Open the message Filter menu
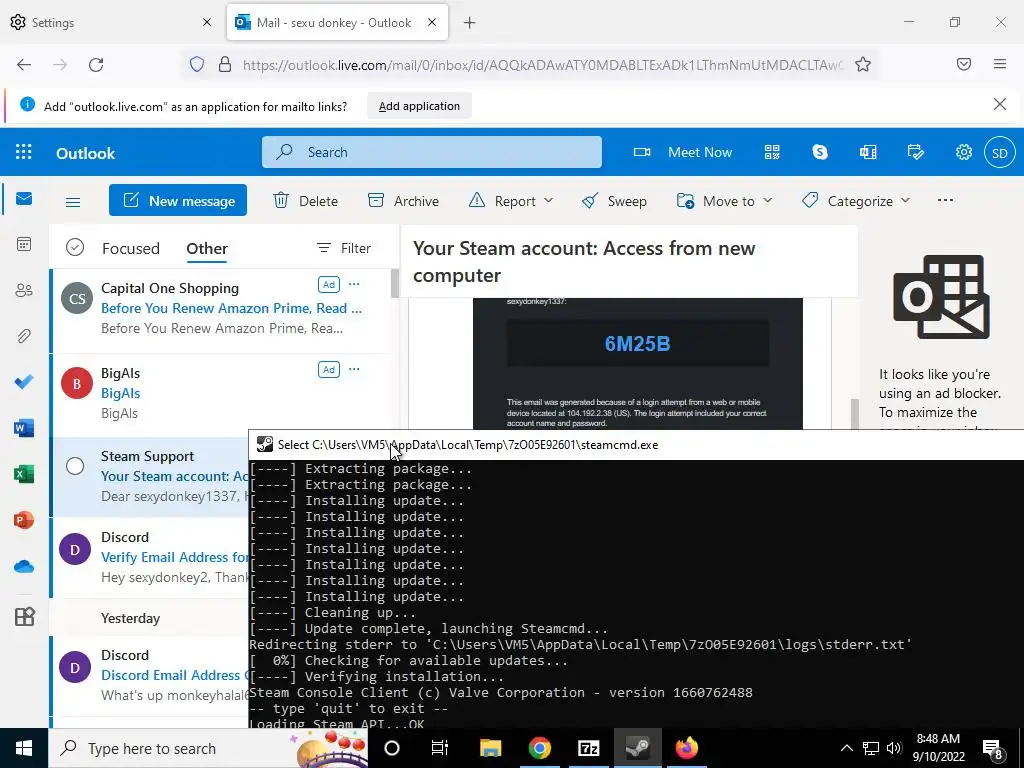Screen dimensions: 1024x768 344,248
